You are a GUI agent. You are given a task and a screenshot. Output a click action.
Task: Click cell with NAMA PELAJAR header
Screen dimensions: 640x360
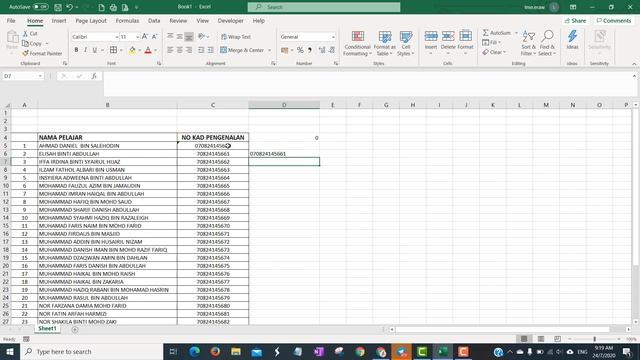(x=107, y=138)
